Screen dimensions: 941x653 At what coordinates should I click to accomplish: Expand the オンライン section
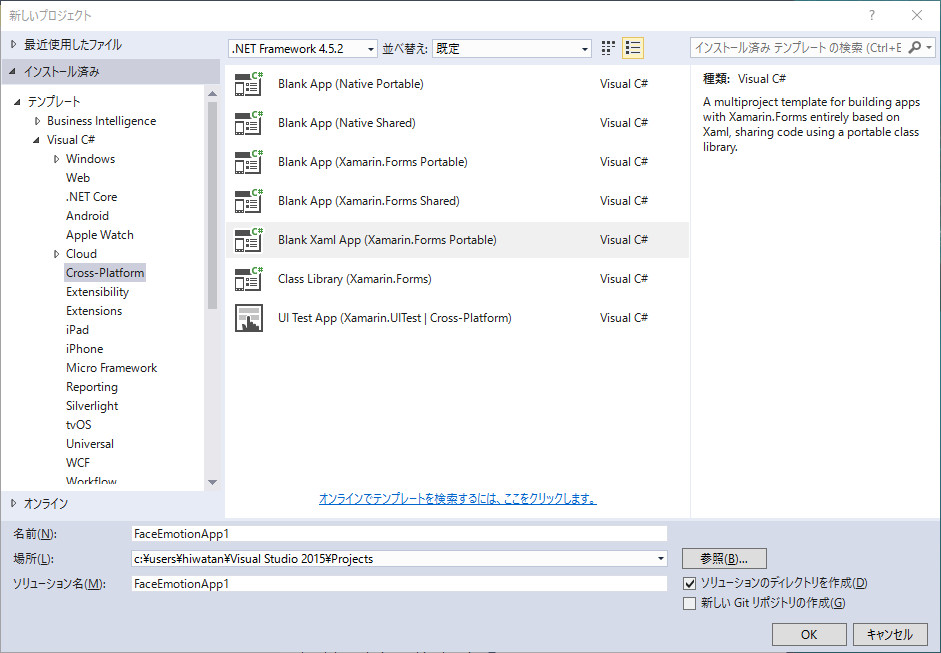14,504
